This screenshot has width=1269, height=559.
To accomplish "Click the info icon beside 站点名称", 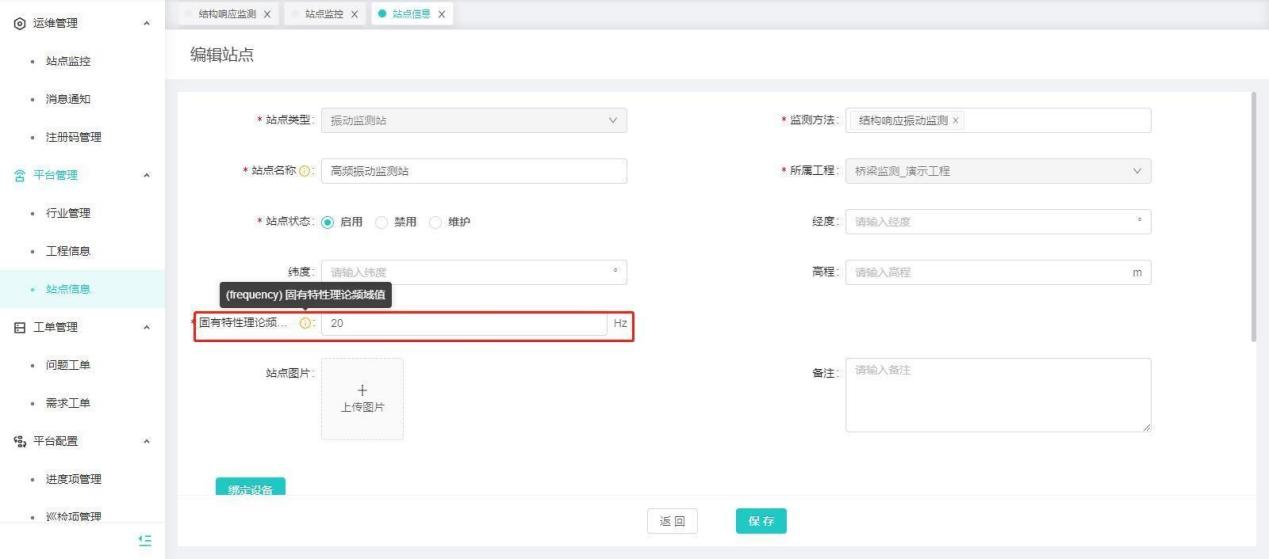I will click(306, 171).
